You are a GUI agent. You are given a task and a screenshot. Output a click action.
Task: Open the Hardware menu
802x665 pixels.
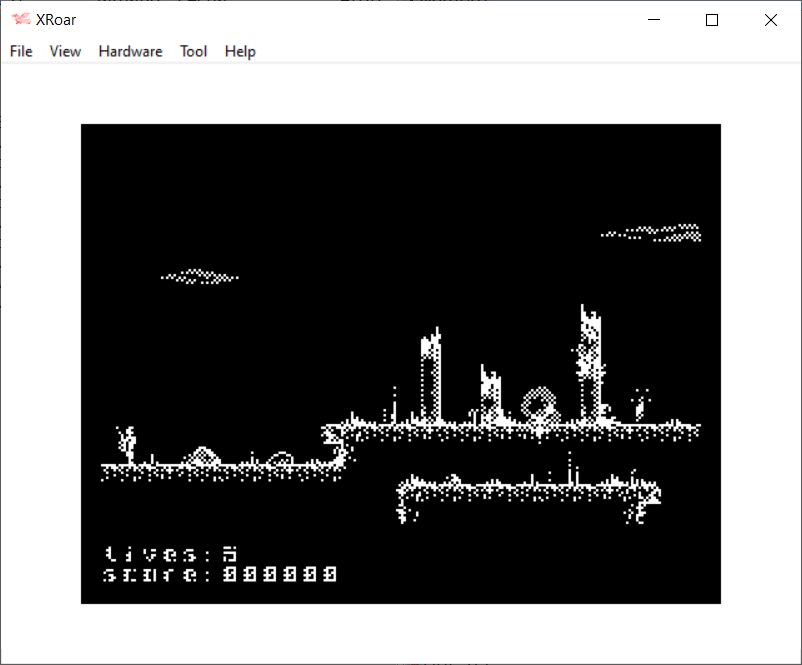coord(130,51)
